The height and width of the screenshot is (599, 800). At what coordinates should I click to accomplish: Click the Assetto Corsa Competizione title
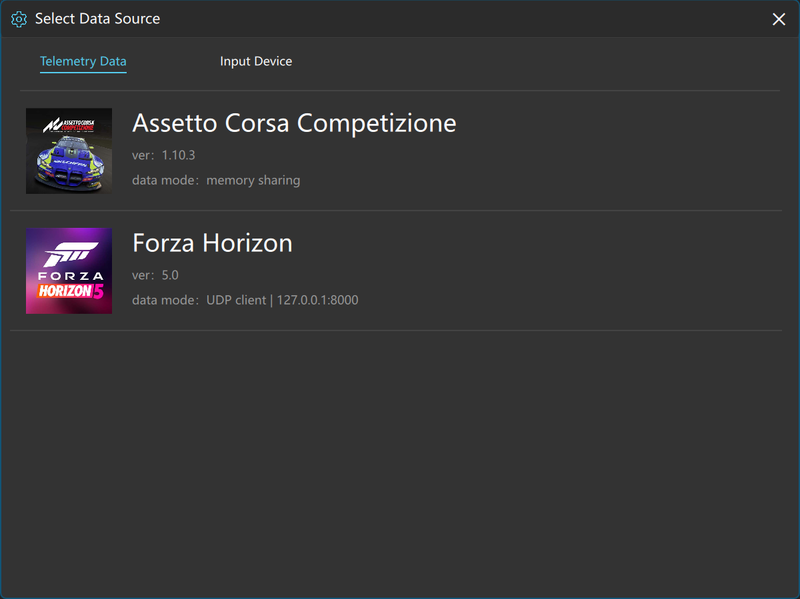point(294,123)
